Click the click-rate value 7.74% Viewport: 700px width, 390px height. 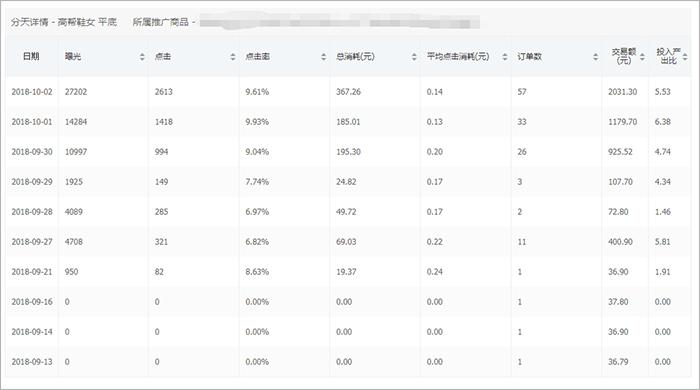click(x=257, y=182)
